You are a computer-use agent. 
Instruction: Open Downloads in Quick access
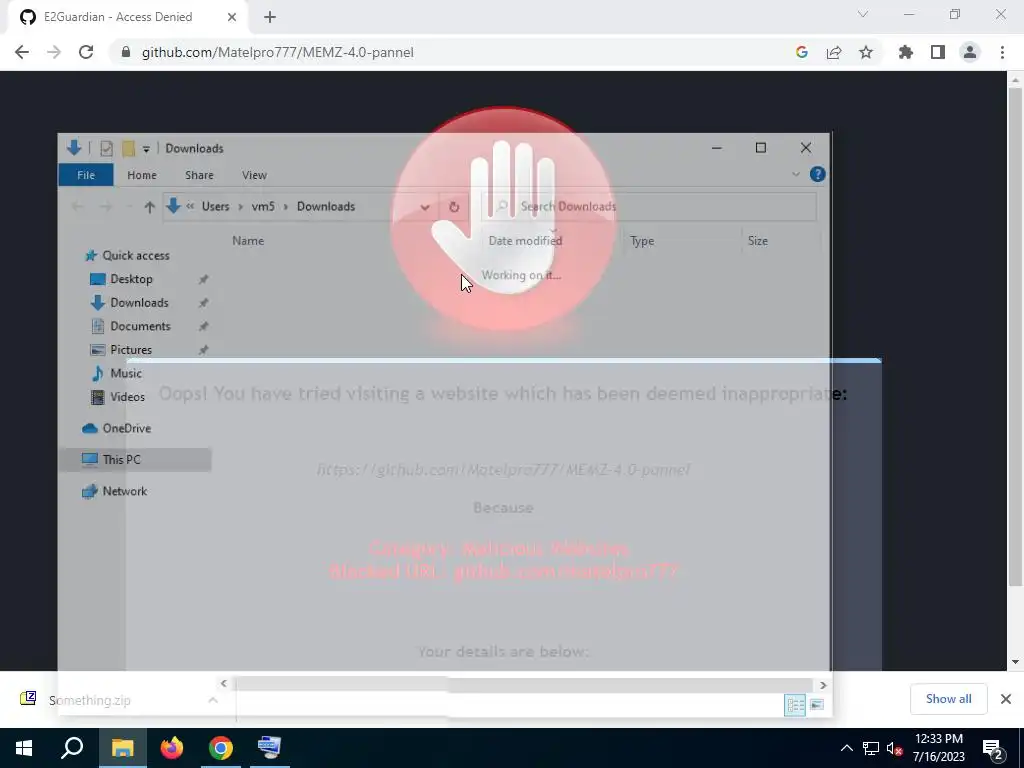[x=139, y=302]
